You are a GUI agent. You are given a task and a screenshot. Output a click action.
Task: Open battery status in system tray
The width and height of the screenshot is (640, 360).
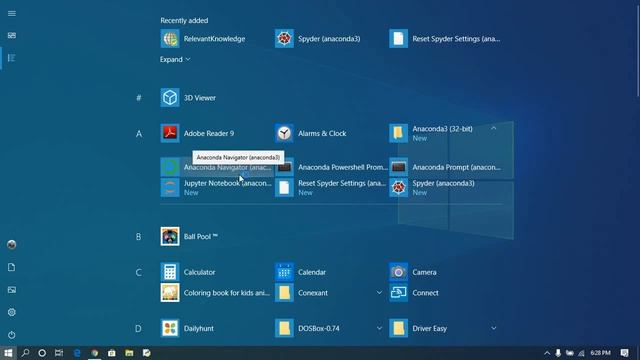tap(570, 353)
